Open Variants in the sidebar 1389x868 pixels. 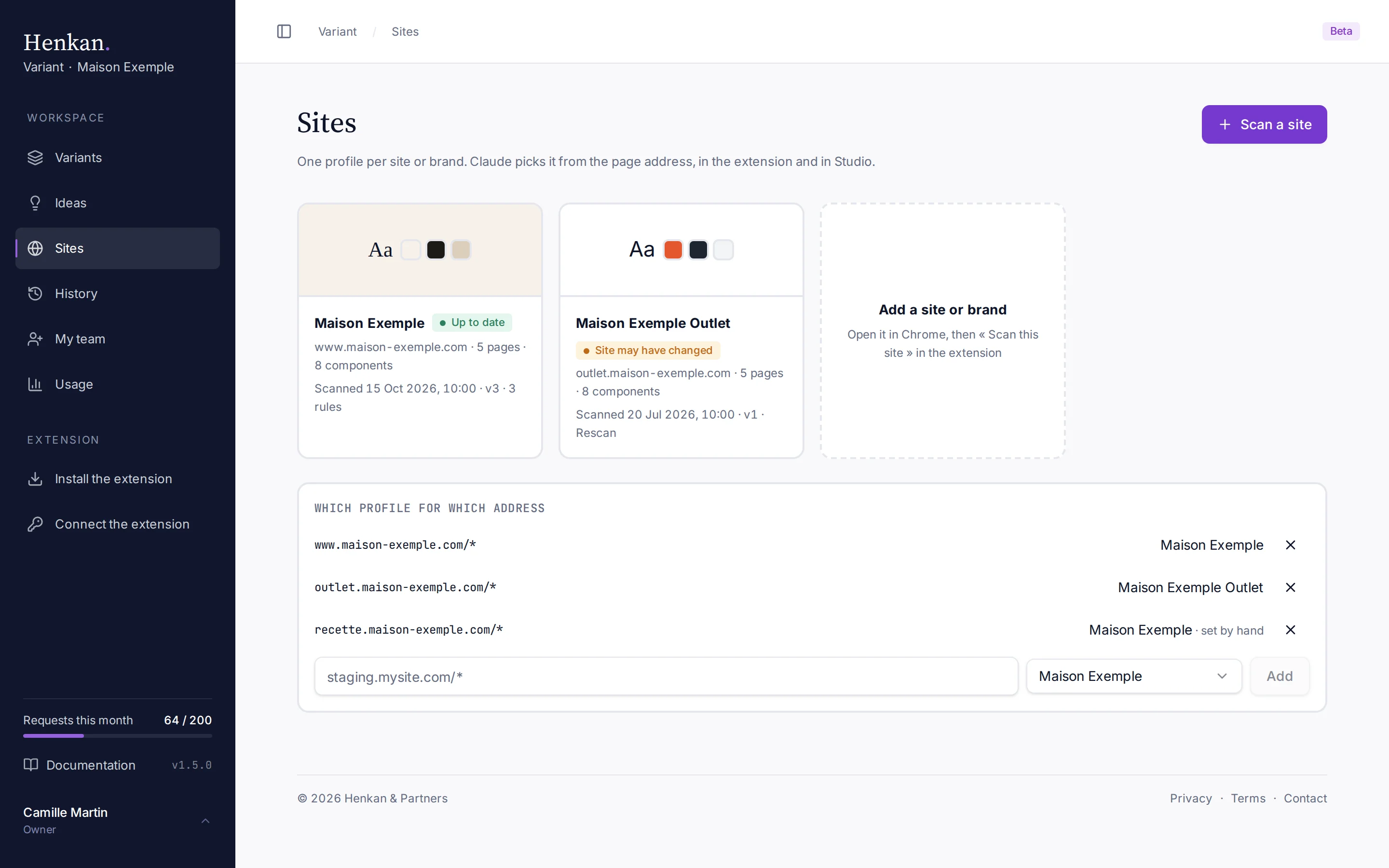118,158
